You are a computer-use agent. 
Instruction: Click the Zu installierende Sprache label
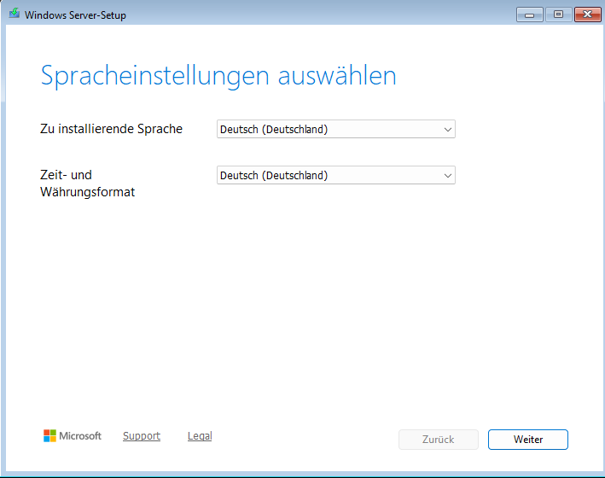(x=111, y=129)
